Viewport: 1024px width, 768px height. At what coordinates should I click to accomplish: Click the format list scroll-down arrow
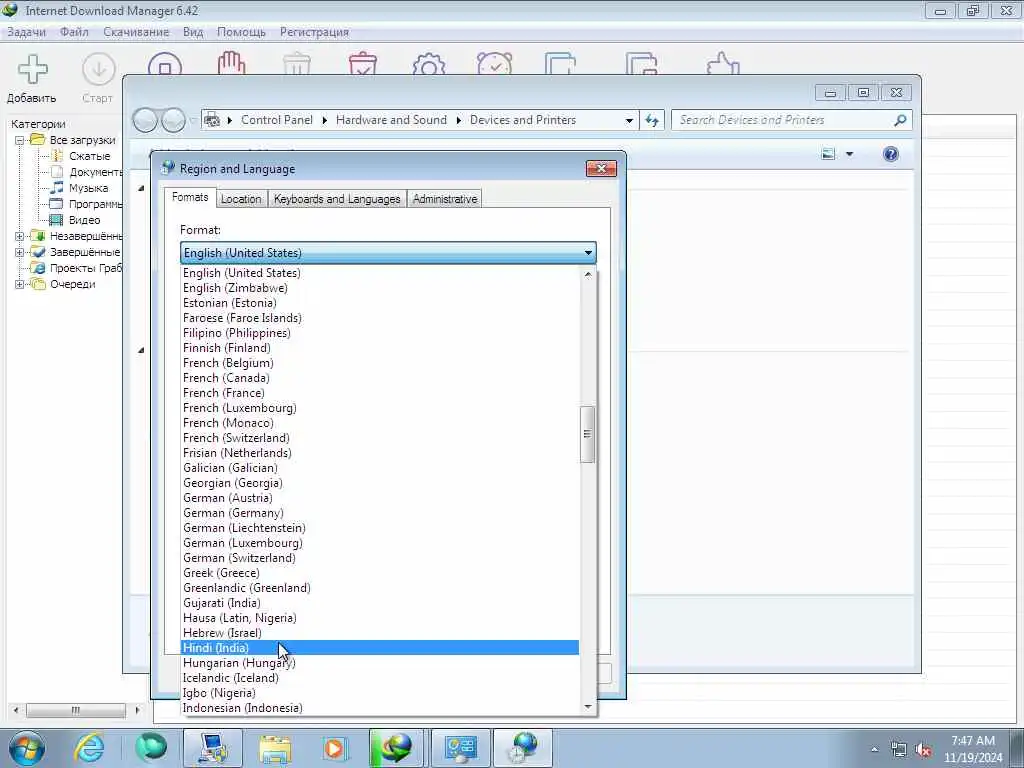click(x=588, y=707)
